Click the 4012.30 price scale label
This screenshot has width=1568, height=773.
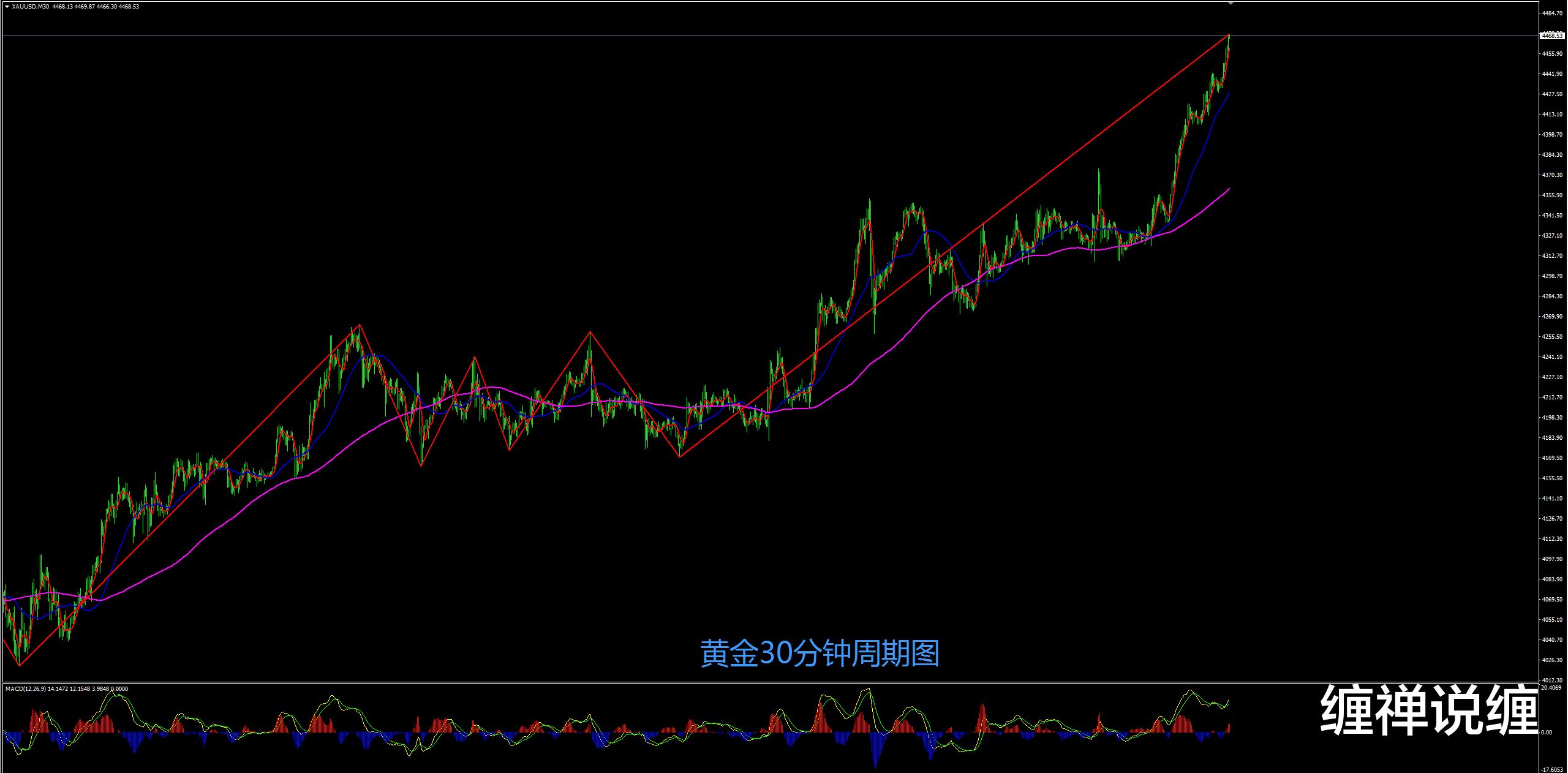click(x=1552, y=680)
